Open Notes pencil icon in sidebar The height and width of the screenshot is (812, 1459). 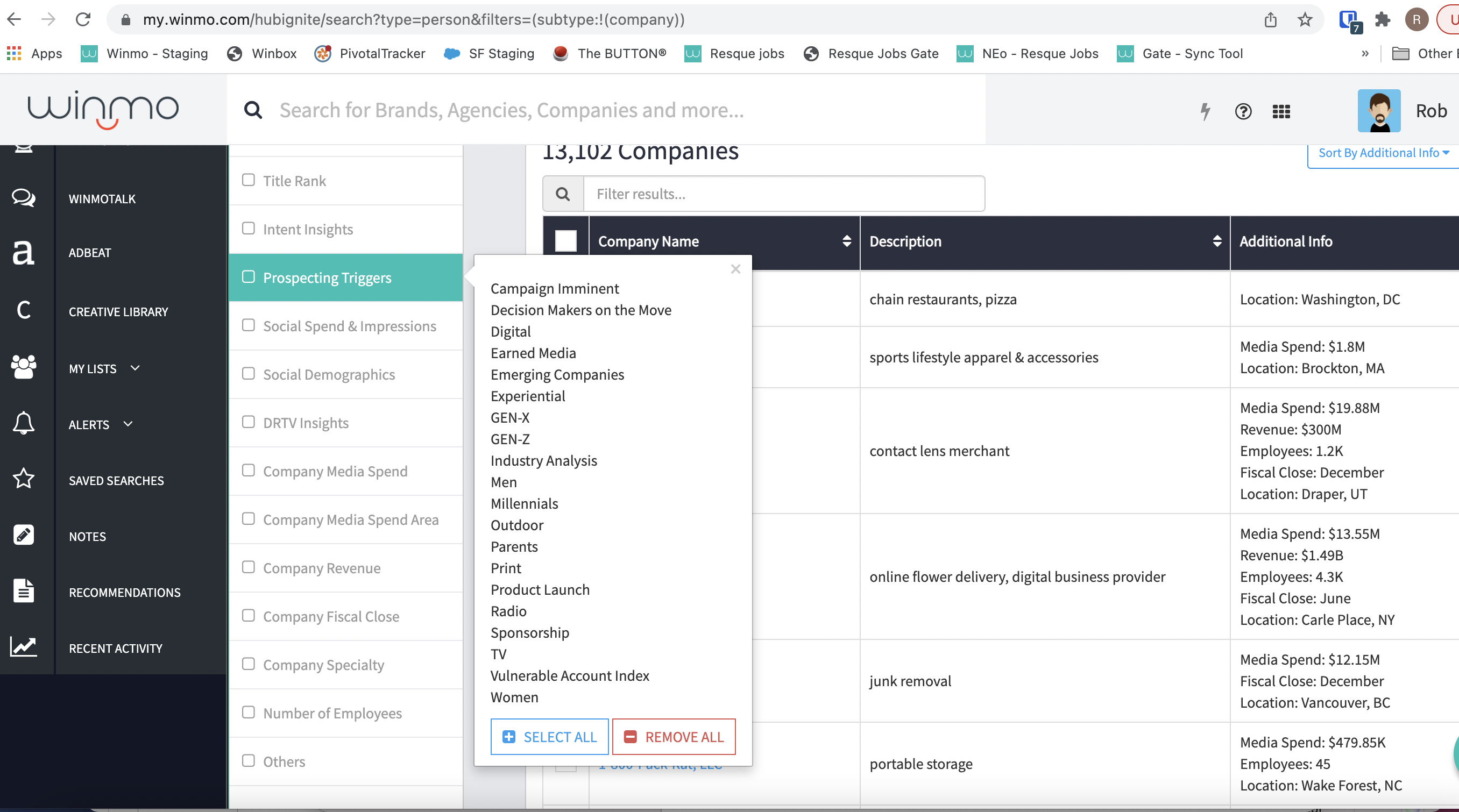(x=24, y=536)
